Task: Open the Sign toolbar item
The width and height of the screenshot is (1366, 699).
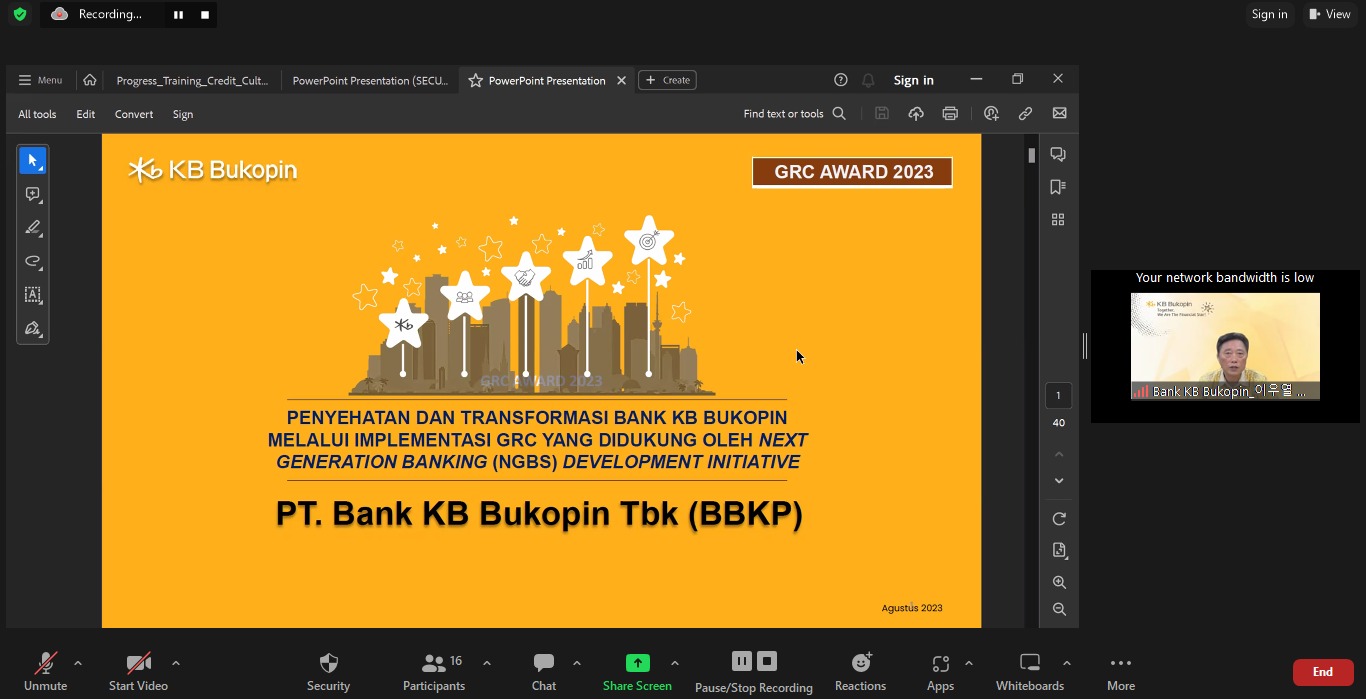Action: point(183,114)
